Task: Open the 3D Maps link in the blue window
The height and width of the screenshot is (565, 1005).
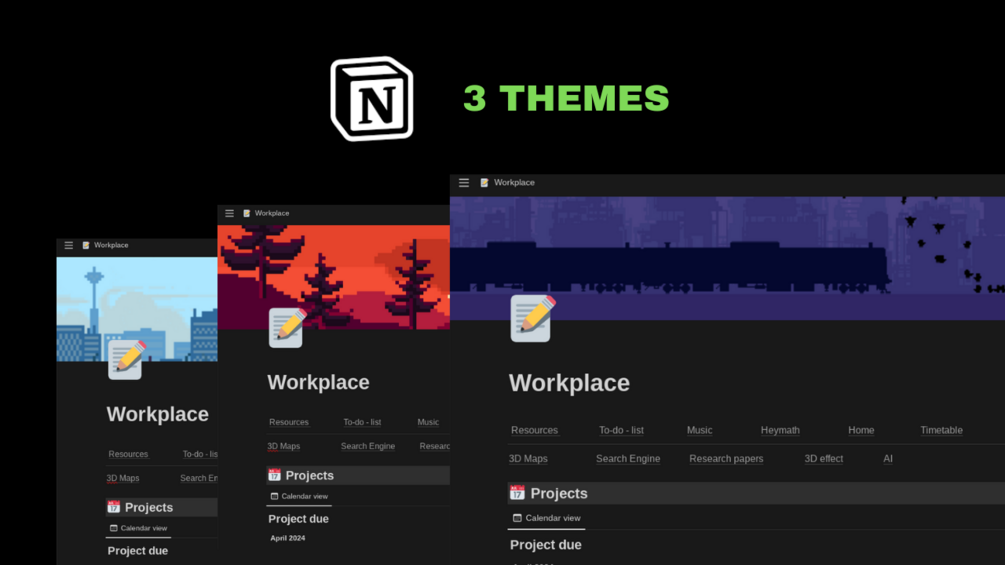Action: 122,478
